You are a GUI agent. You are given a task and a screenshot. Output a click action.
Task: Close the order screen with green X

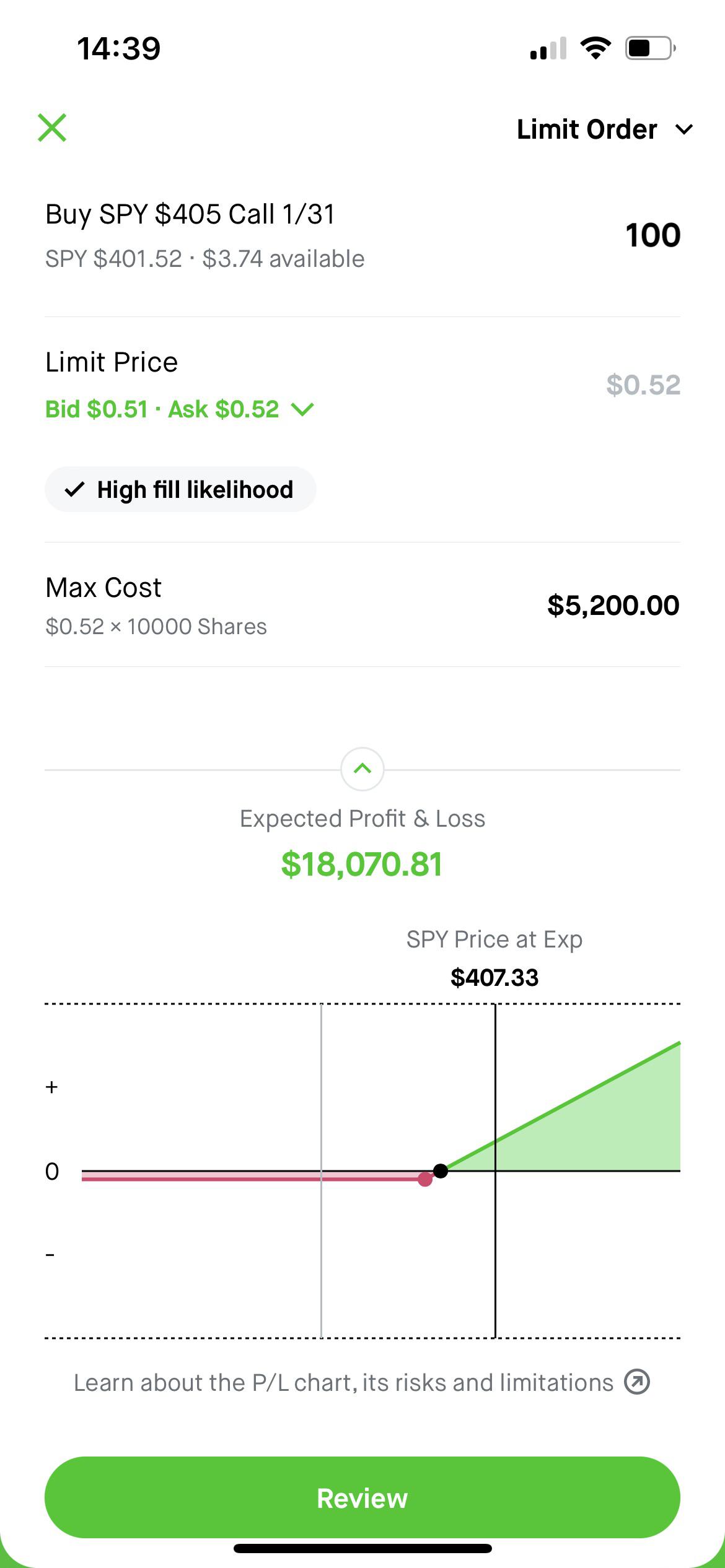[x=52, y=128]
